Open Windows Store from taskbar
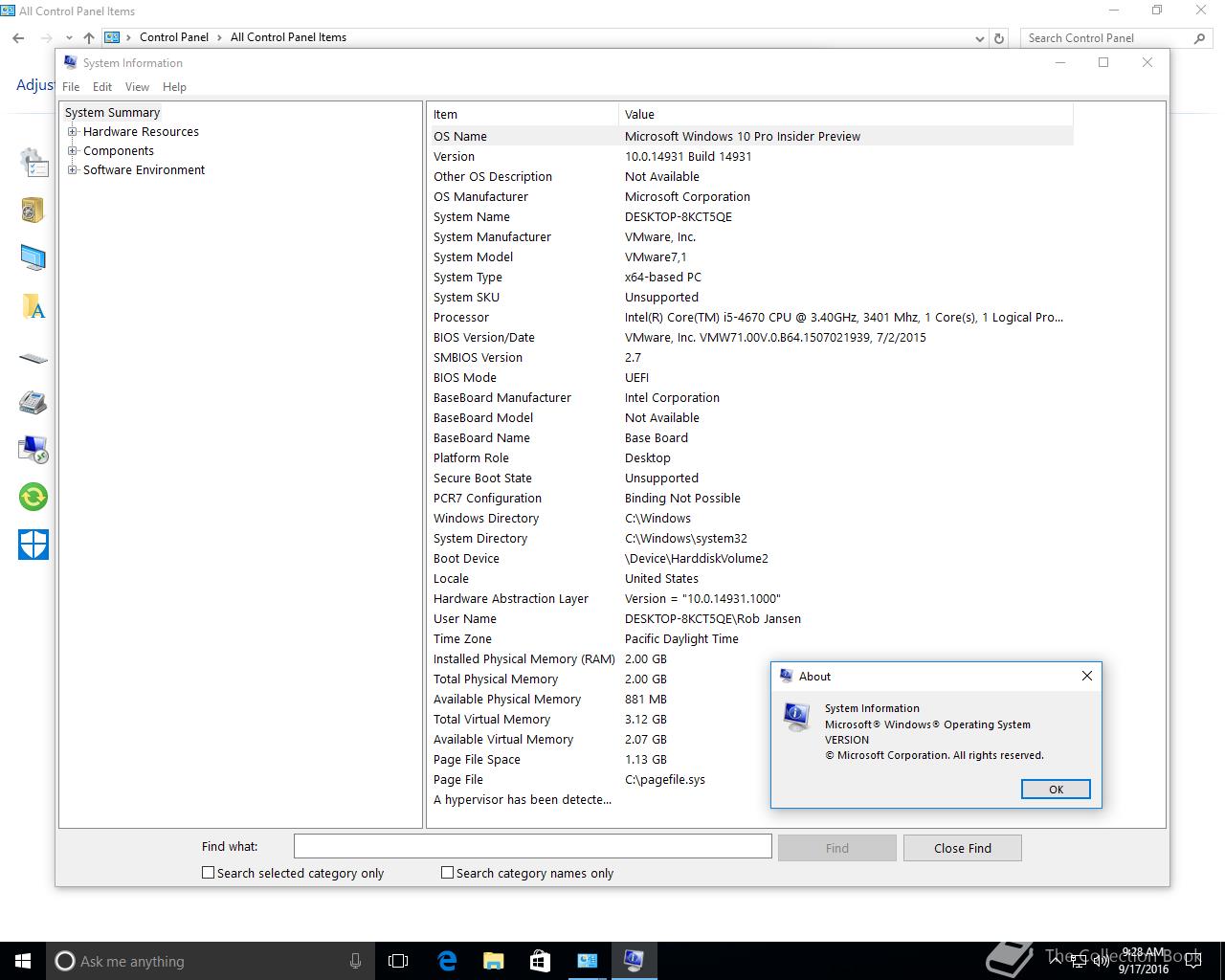Image resolution: width=1225 pixels, height=980 pixels. [540, 961]
